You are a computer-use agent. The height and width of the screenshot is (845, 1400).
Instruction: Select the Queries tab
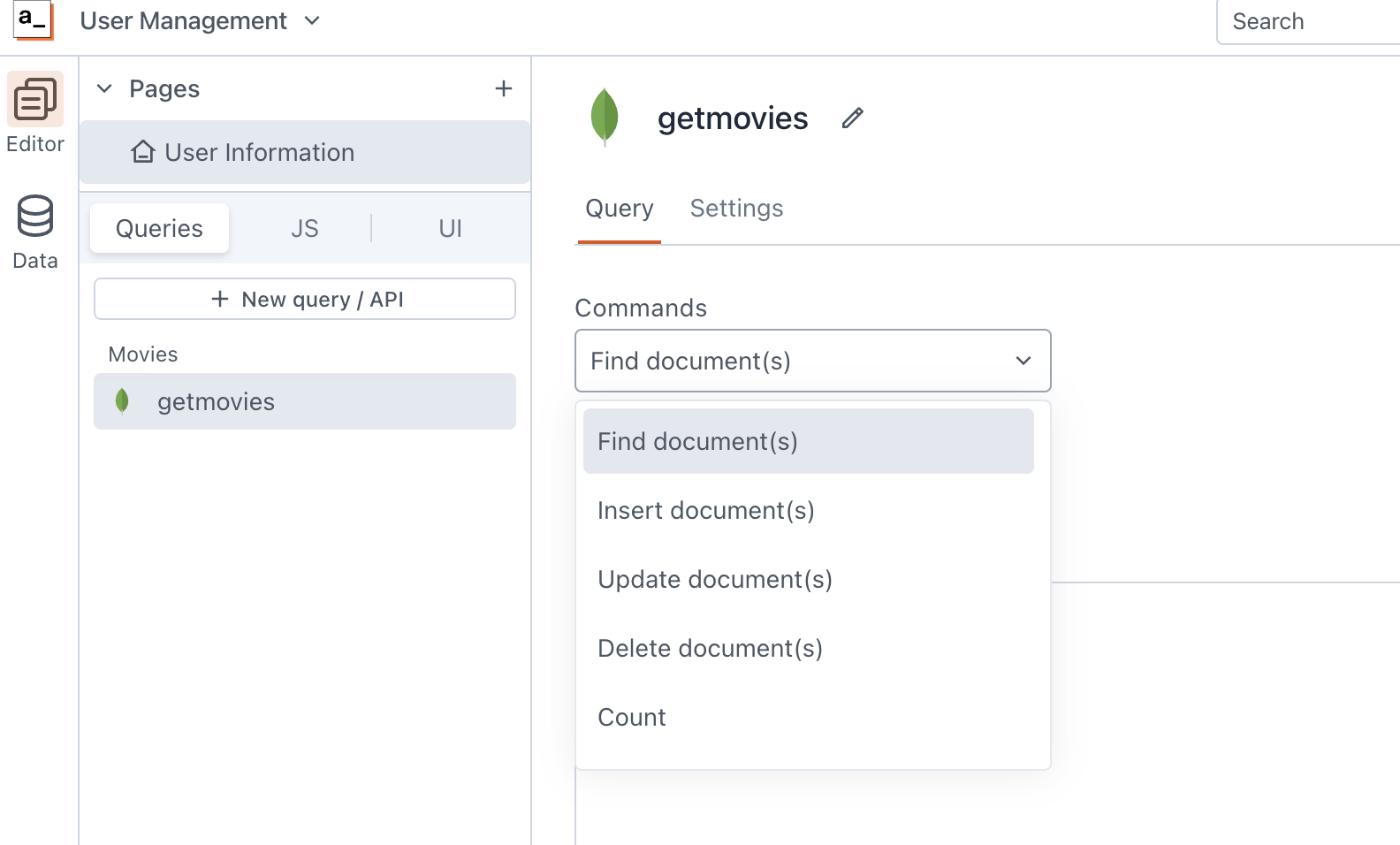tap(159, 229)
